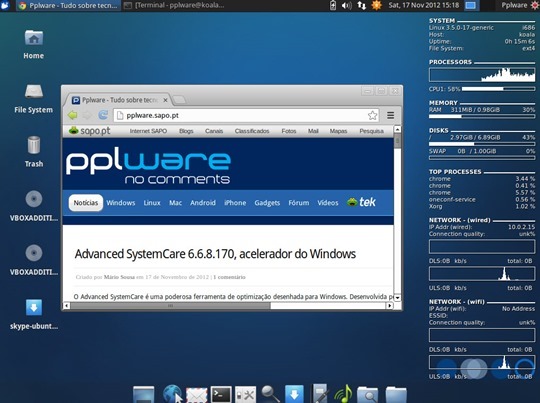Bookmark the page with the star
The height and width of the screenshot is (403, 540).
pos(372,115)
